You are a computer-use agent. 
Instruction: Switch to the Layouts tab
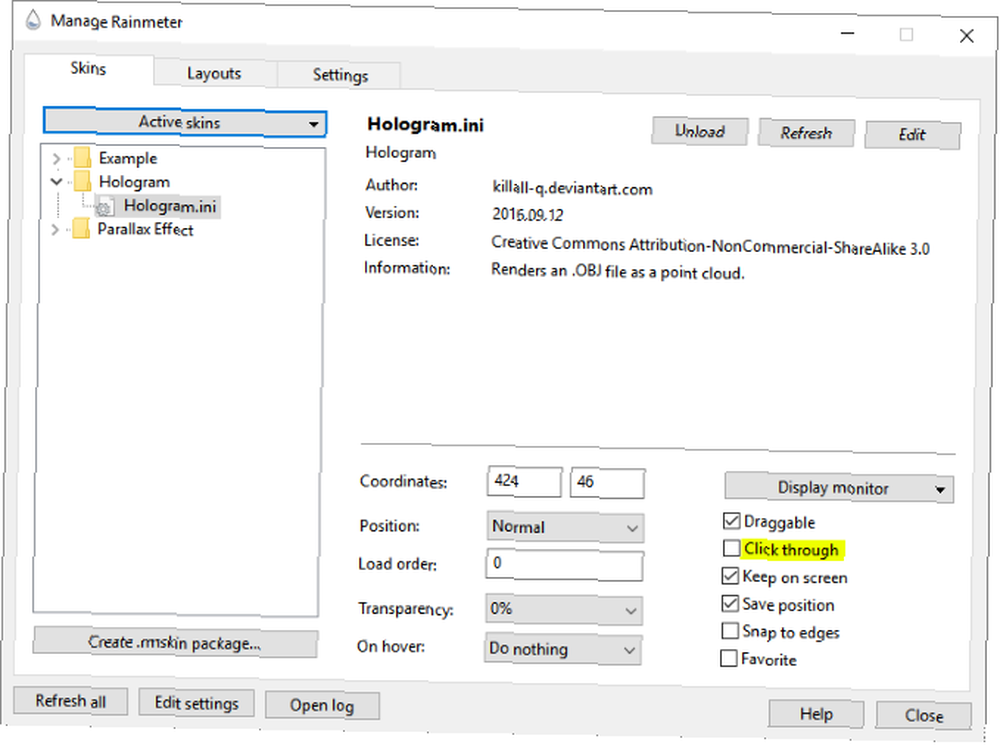click(x=214, y=73)
